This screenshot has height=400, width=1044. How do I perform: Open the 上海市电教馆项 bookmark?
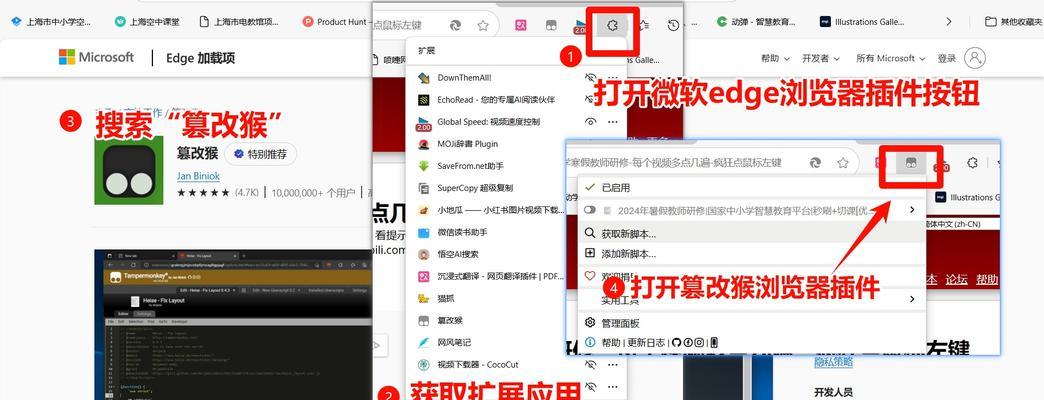point(239,21)
